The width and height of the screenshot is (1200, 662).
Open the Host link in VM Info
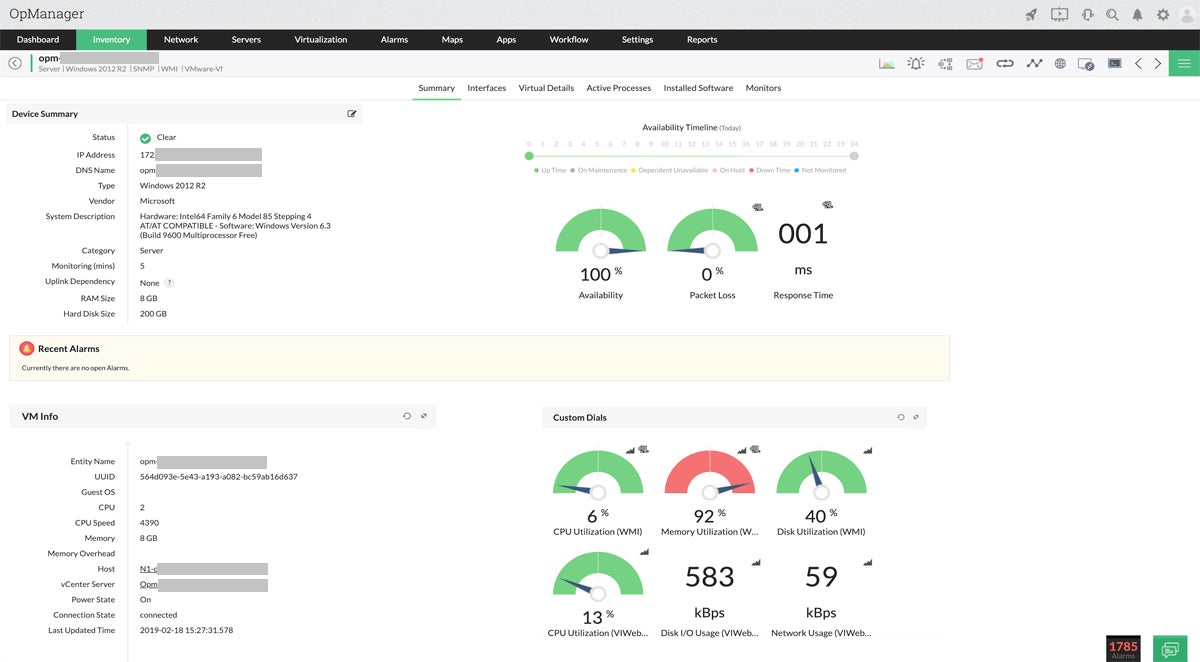tap(150, 568)
